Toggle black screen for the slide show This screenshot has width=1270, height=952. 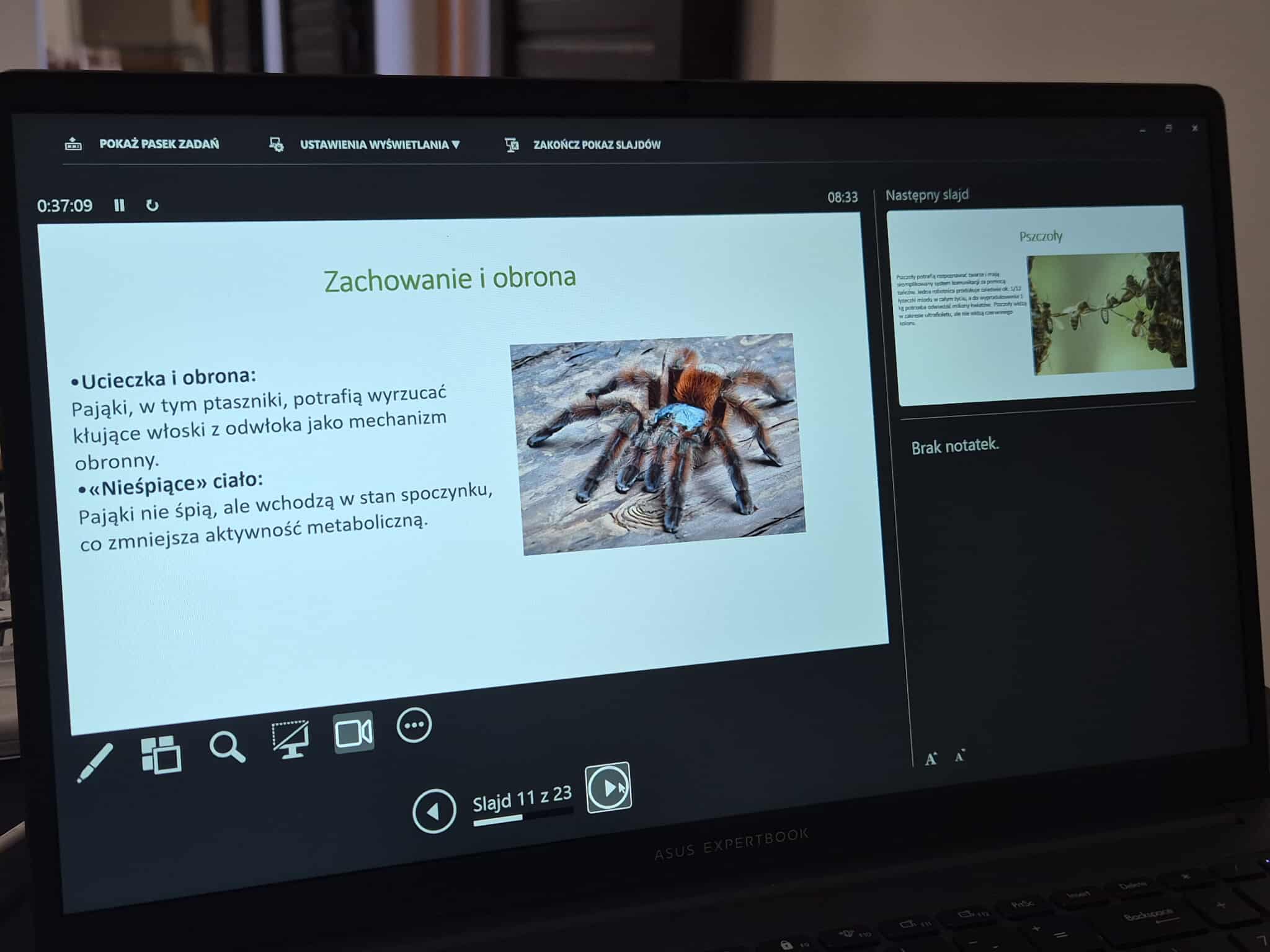(290, 739)
